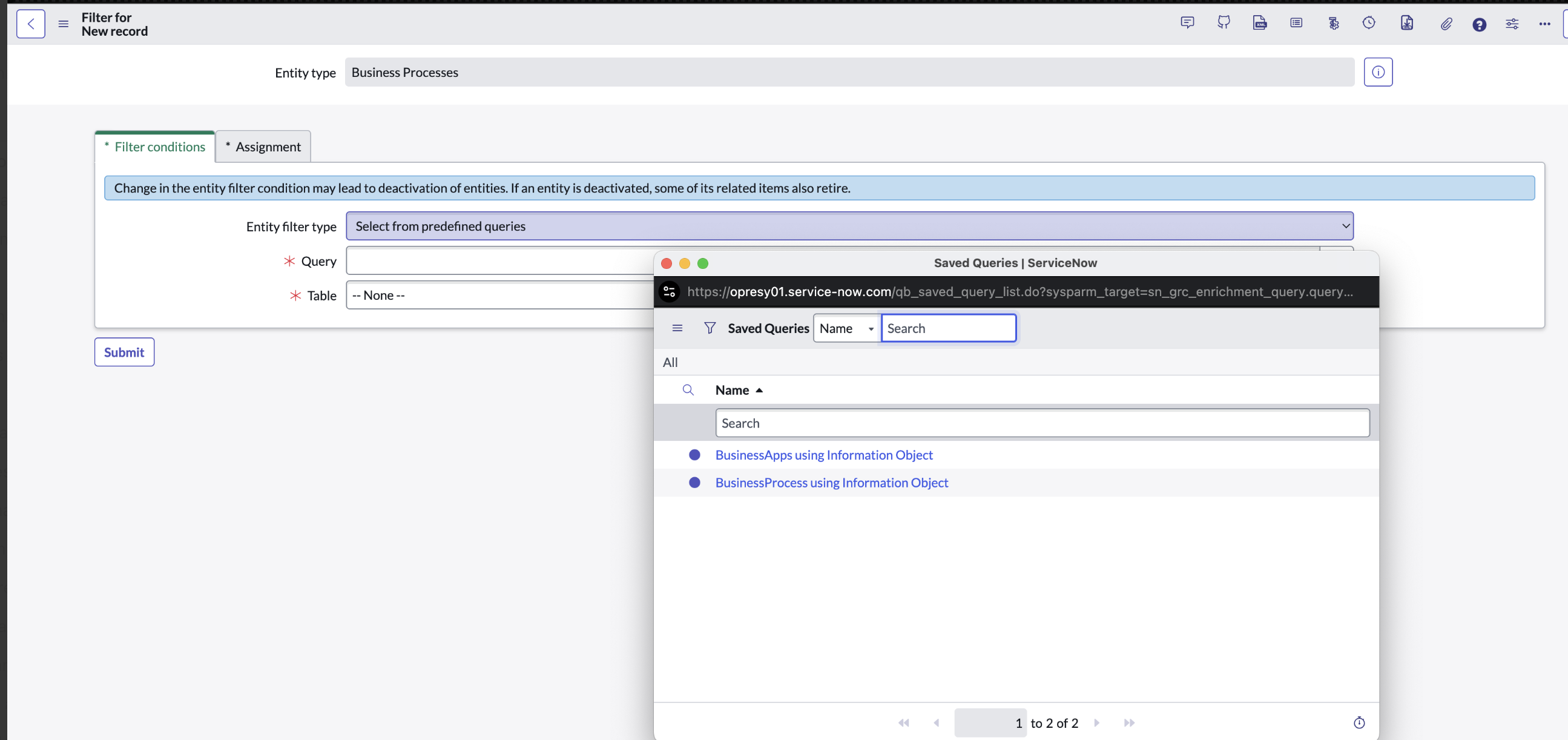Click the column search magnifier icon
1568x740 pixels.
[688, 390]
